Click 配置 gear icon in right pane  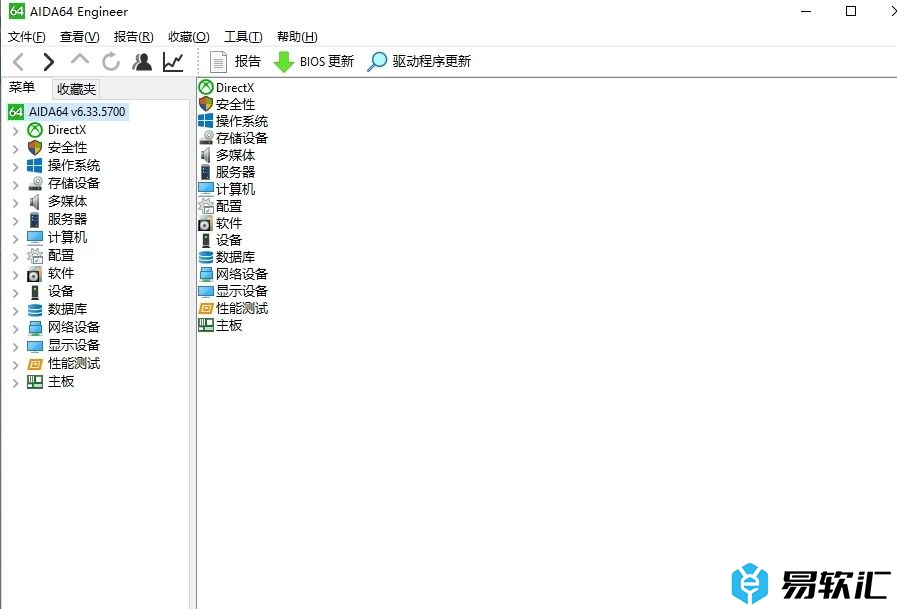click(206, 206)
